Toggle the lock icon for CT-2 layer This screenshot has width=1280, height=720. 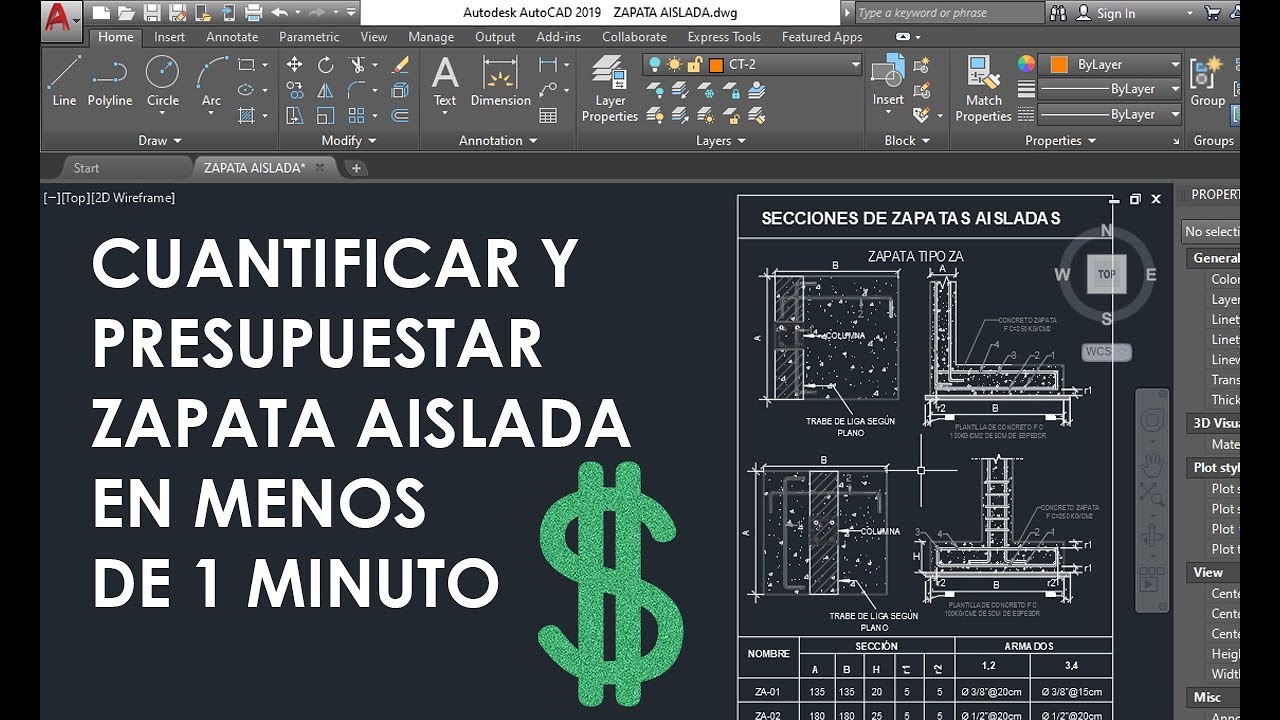coord(694,65)
